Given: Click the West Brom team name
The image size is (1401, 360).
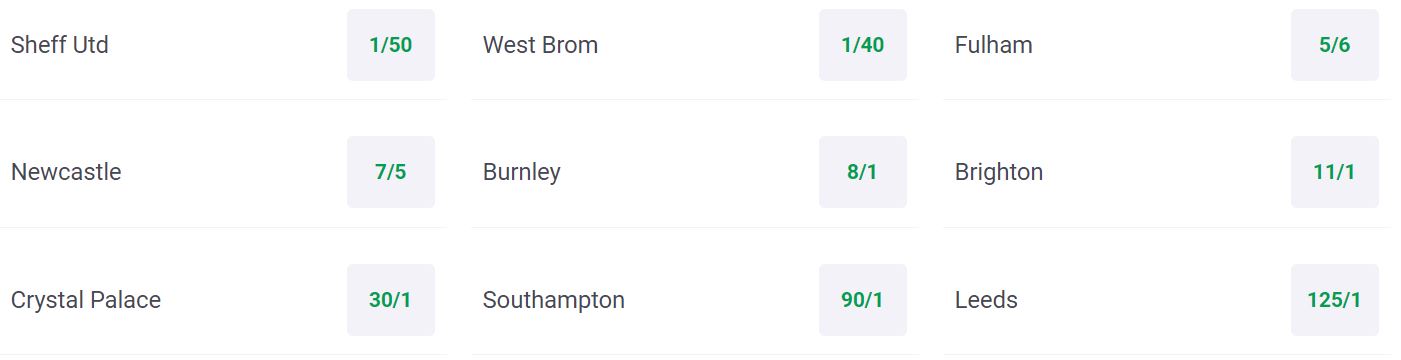Looking at the screenshot, I should (x=540, y=45).
